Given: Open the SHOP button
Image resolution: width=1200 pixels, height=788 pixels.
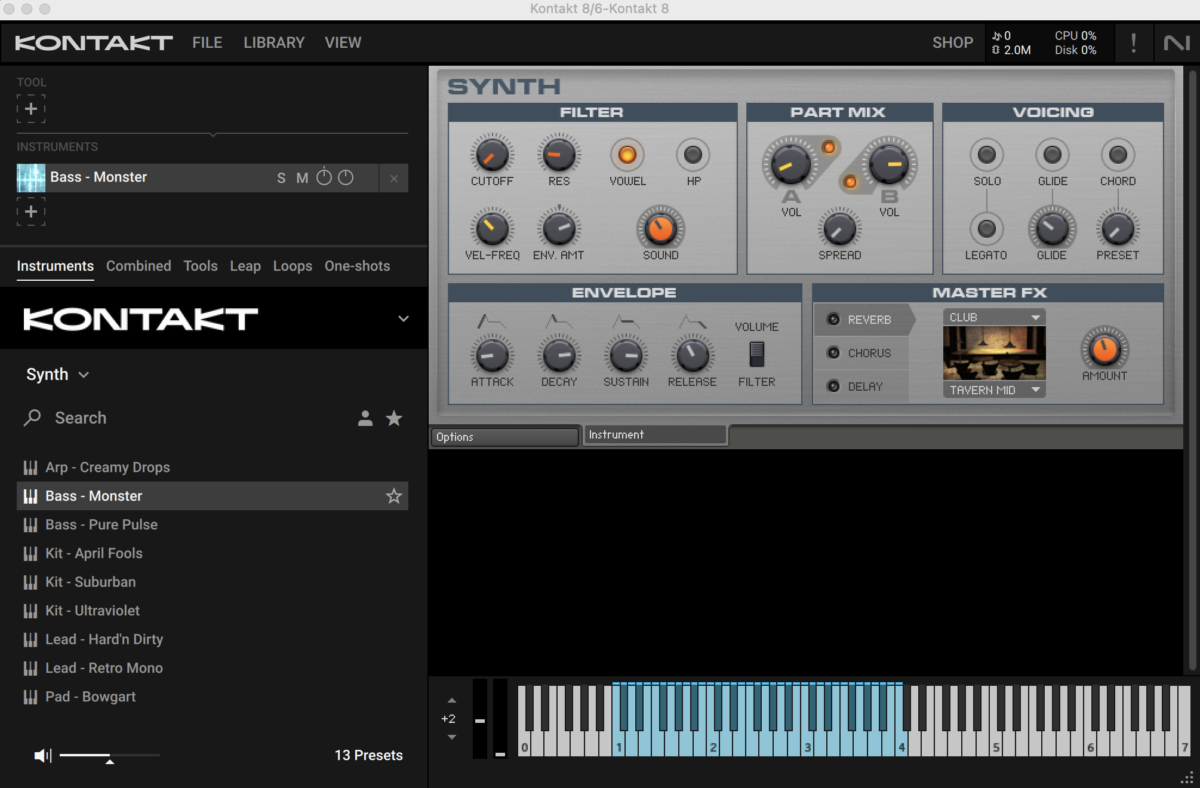Looking at the screenshot, I should click(952, 43).
